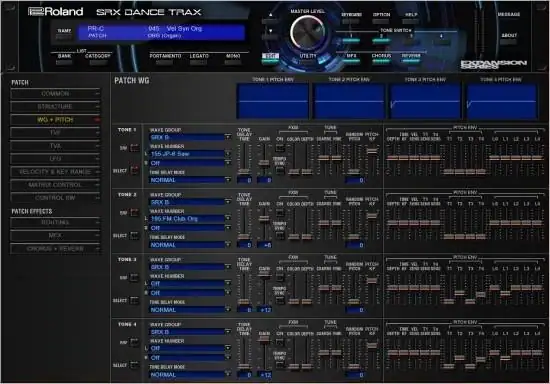Toggle Tone Switch 3
This screenshot has height=384, width=550.
[x=411, y=41]
